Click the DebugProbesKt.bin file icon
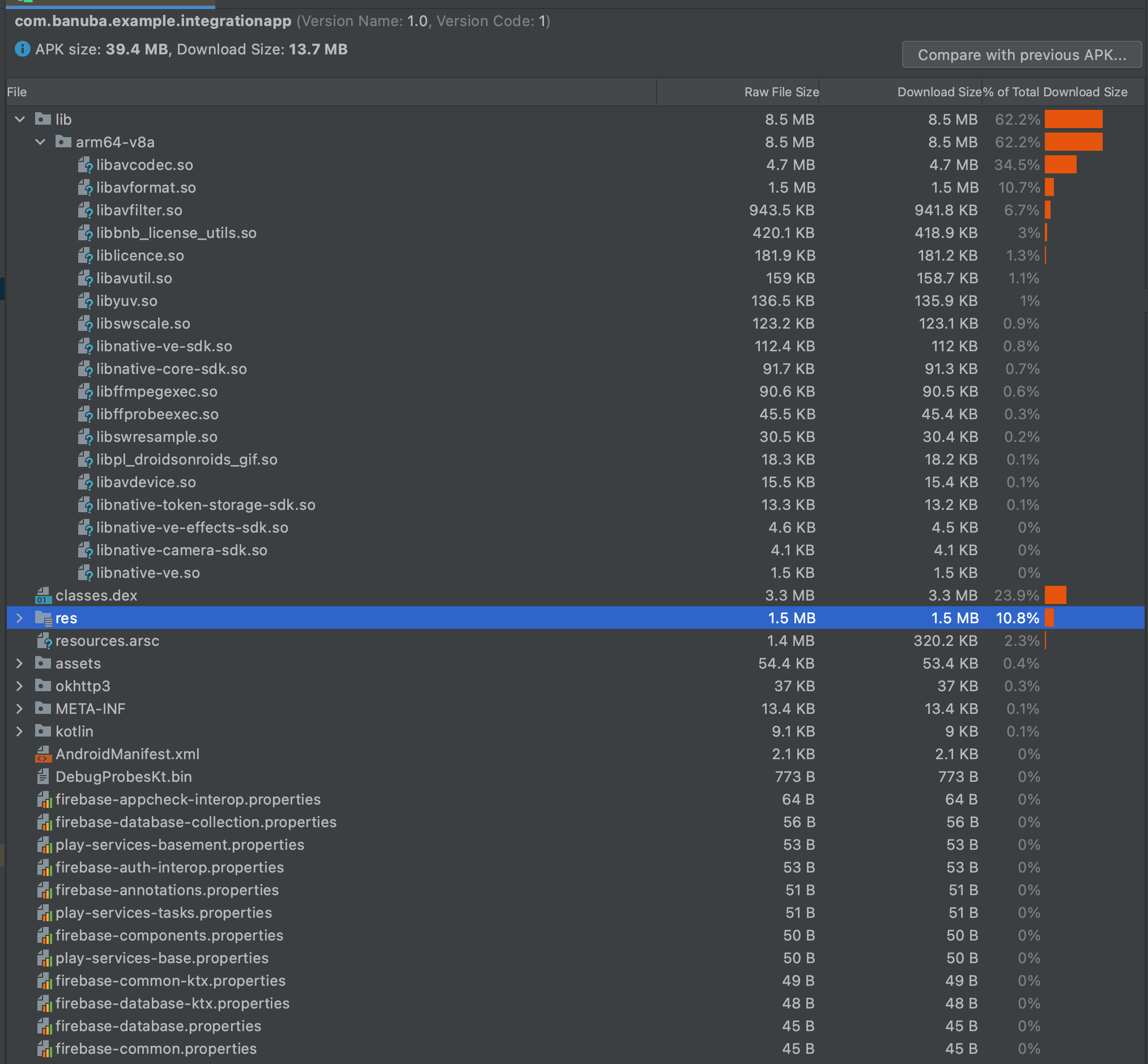Image resolution: width=1148 pixels, height=1064 pixels. (x=43, y=777)
